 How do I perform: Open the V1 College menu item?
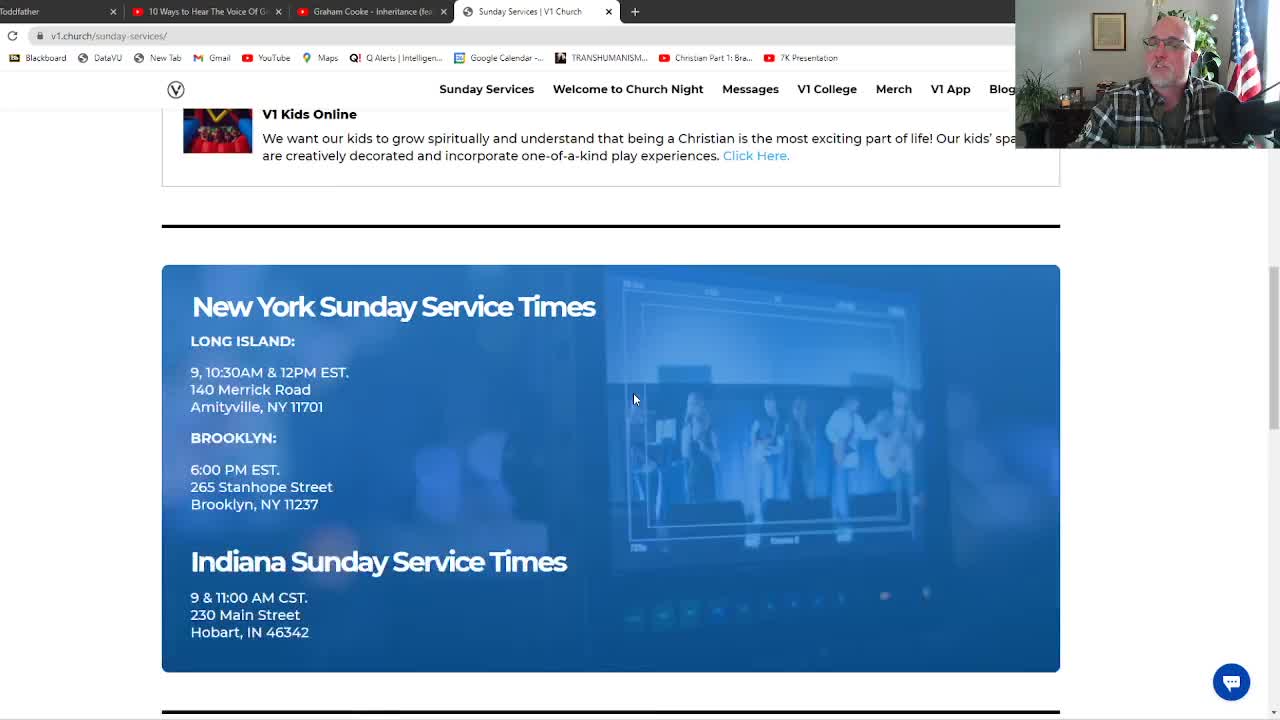[827, 89]
